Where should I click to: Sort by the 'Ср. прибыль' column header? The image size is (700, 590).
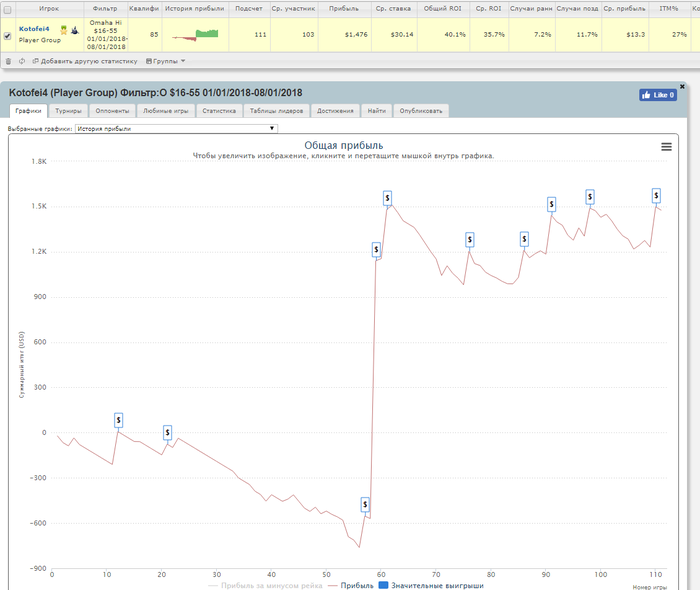(x=625, y=9)
